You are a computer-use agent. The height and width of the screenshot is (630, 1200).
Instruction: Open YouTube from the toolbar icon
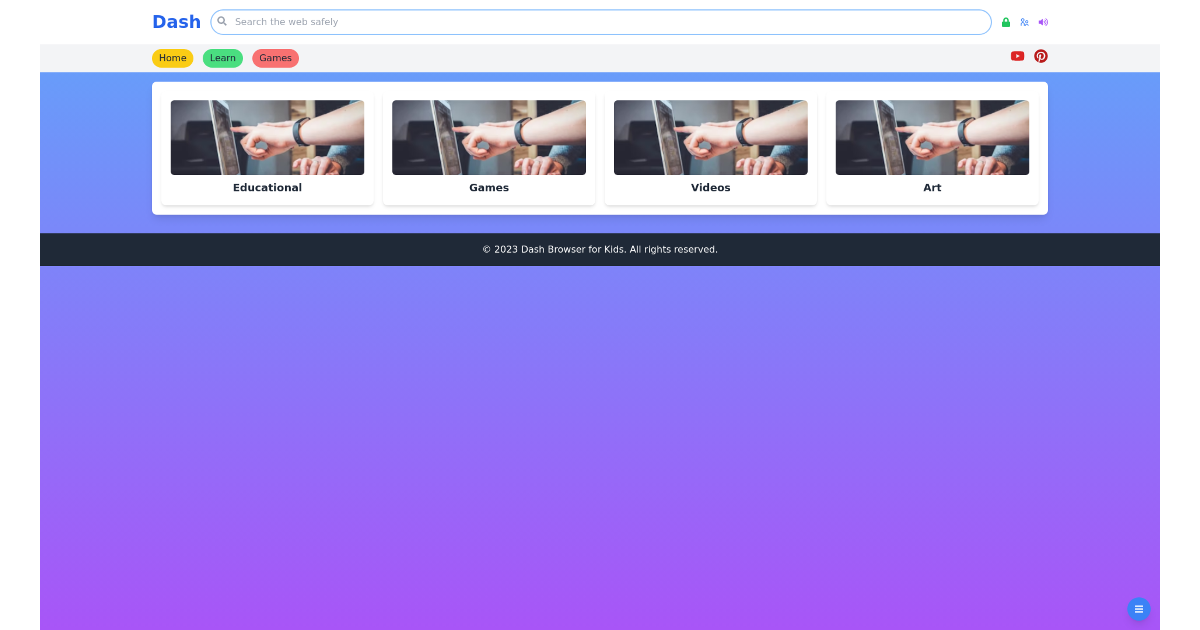coord(1017,56)
